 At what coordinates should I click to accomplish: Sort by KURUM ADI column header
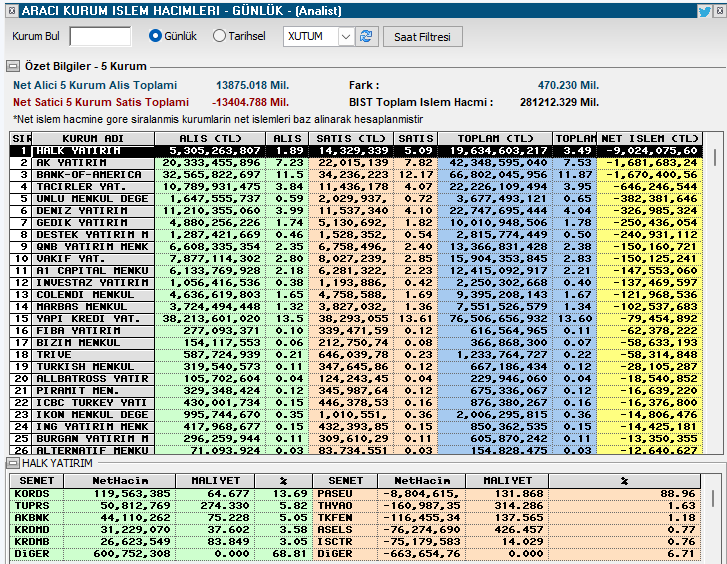pyautogui.click(x=93, y=138)
